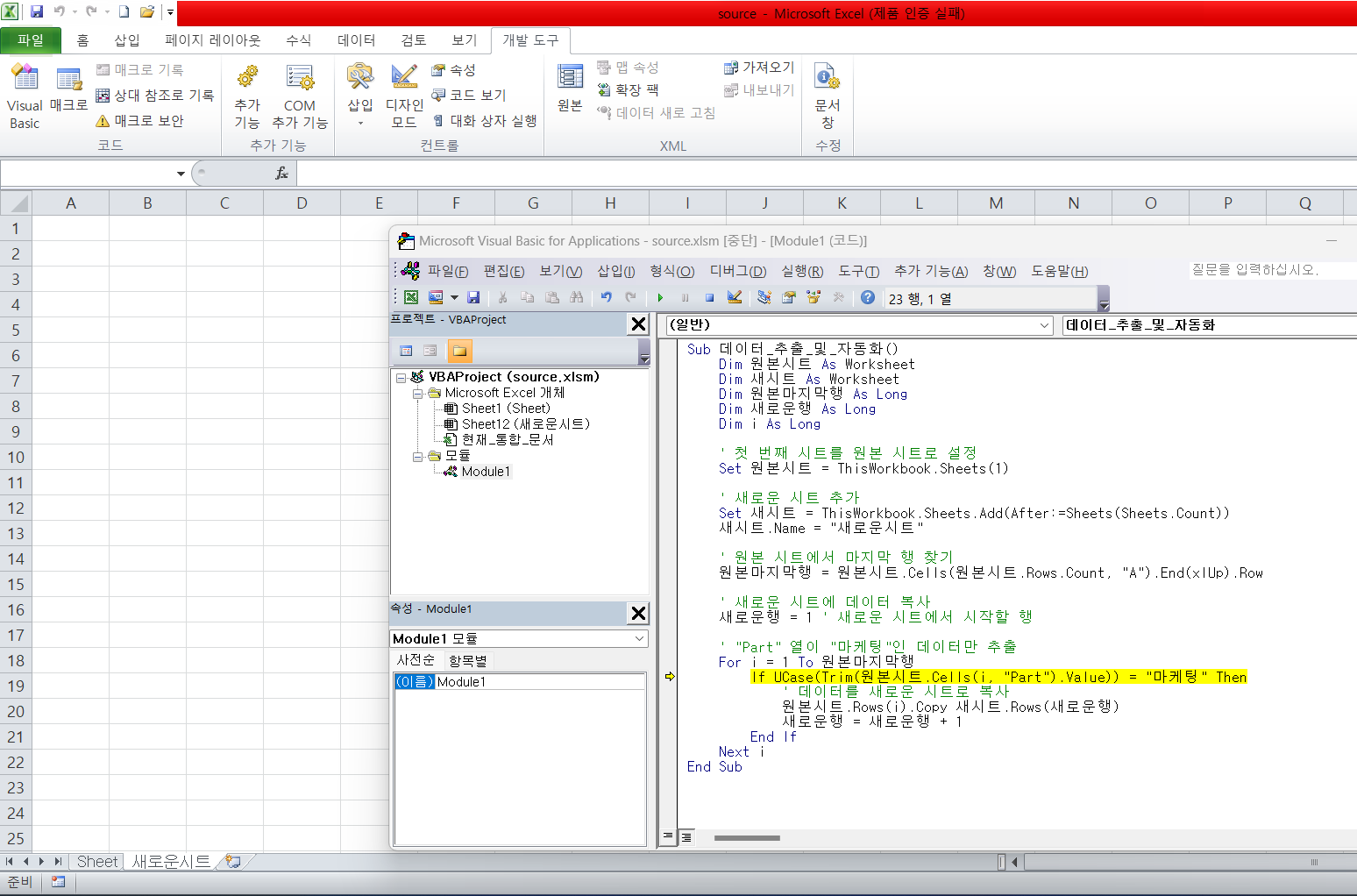Click 가져오기 XML import button
Screen dimensions: 1357x896
click(x=759, y=68)
